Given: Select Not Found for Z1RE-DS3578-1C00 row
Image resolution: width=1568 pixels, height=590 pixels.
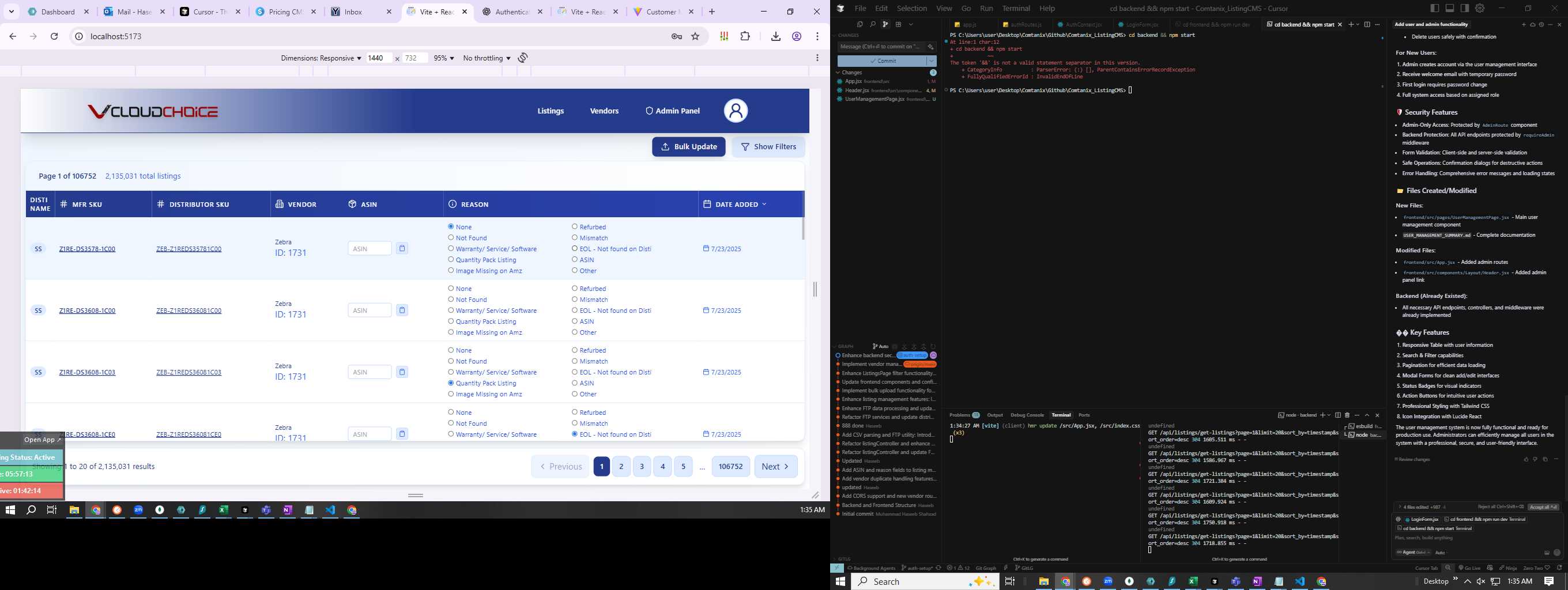Looking at the screenshot, I should (451, 238).
